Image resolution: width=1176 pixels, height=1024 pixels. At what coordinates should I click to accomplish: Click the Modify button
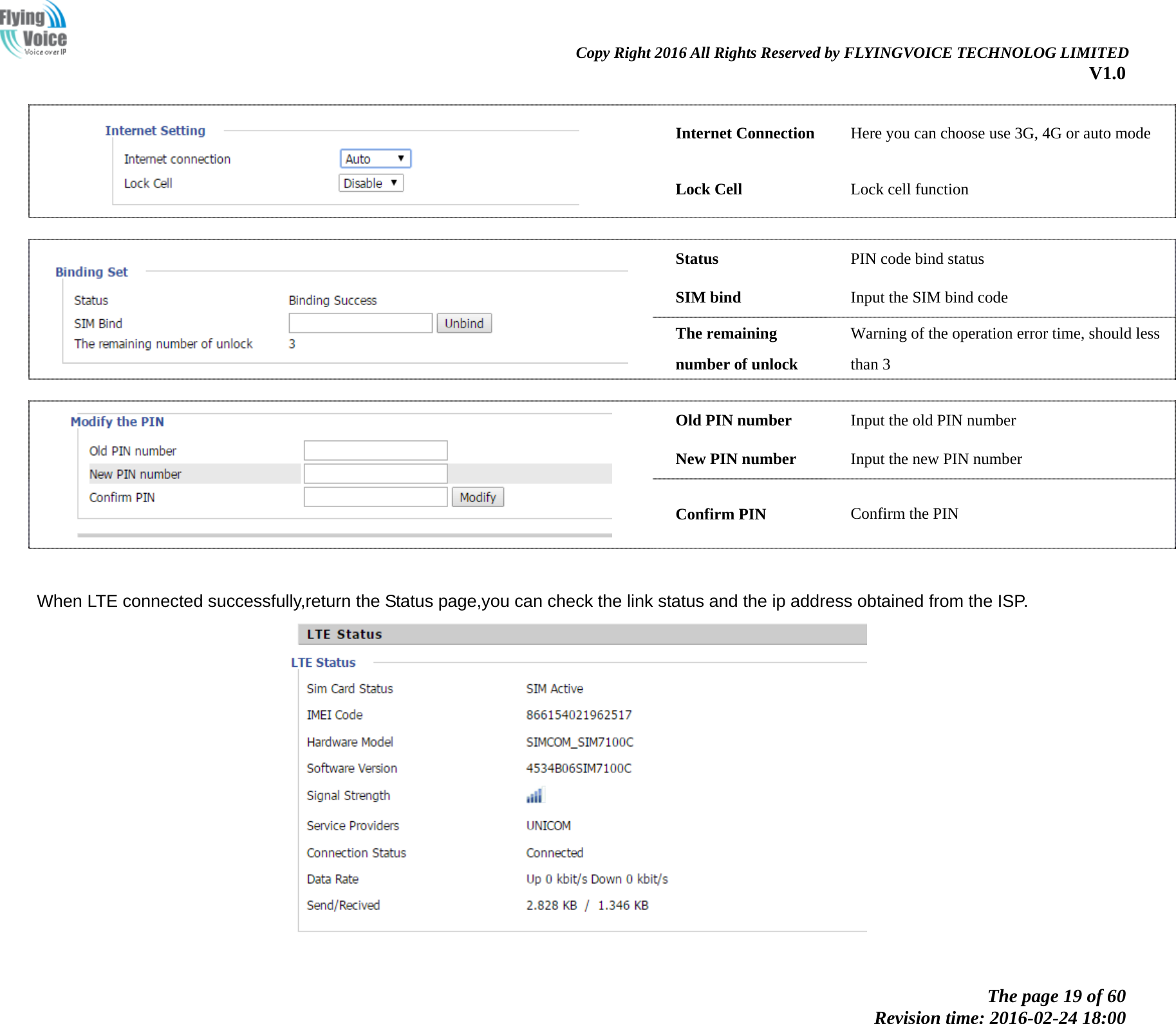478,496
